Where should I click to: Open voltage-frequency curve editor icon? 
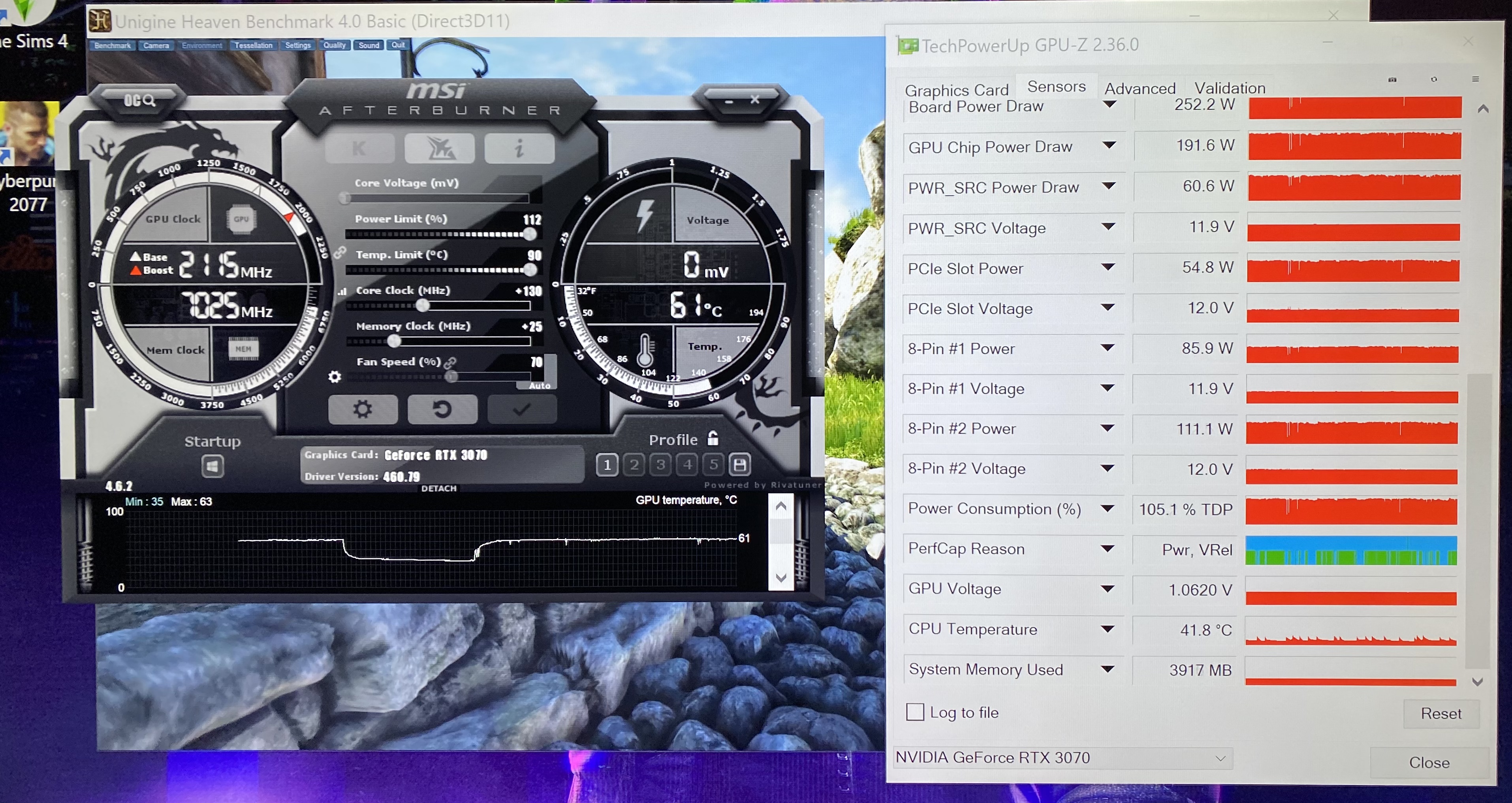pyautogui.click(x=342, y=291)
